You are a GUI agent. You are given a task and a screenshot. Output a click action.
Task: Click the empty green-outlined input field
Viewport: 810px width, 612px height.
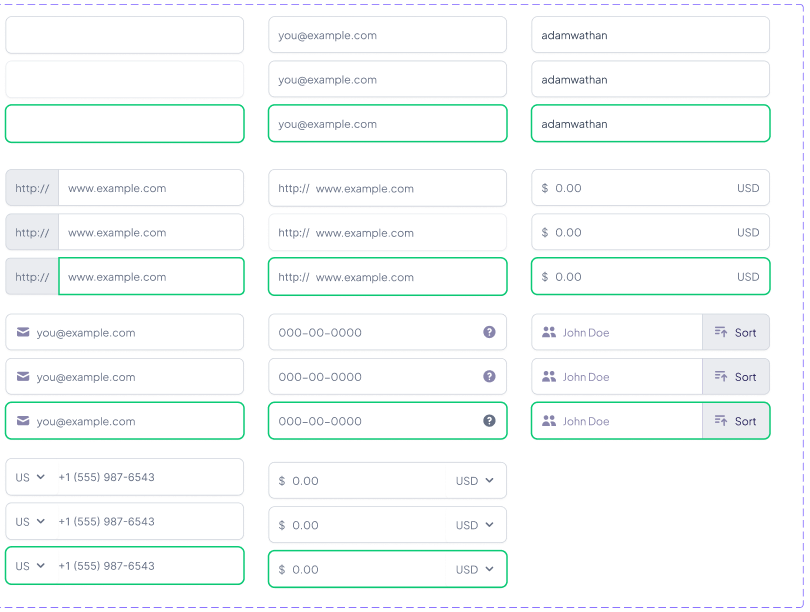click(124, 123)
